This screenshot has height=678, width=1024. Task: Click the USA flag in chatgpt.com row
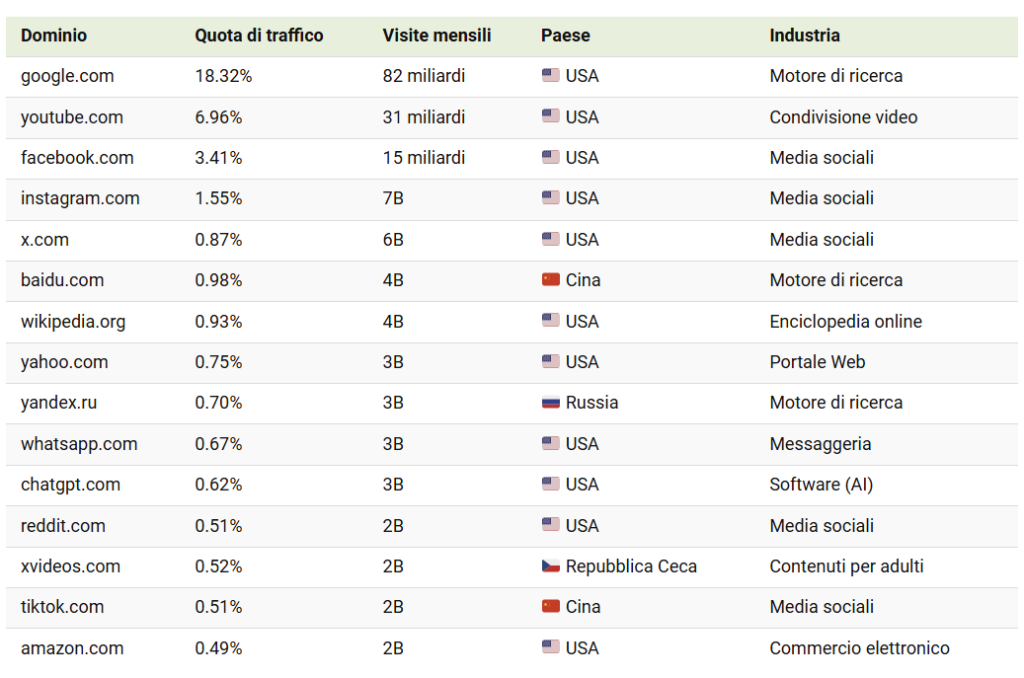[551, 485]
